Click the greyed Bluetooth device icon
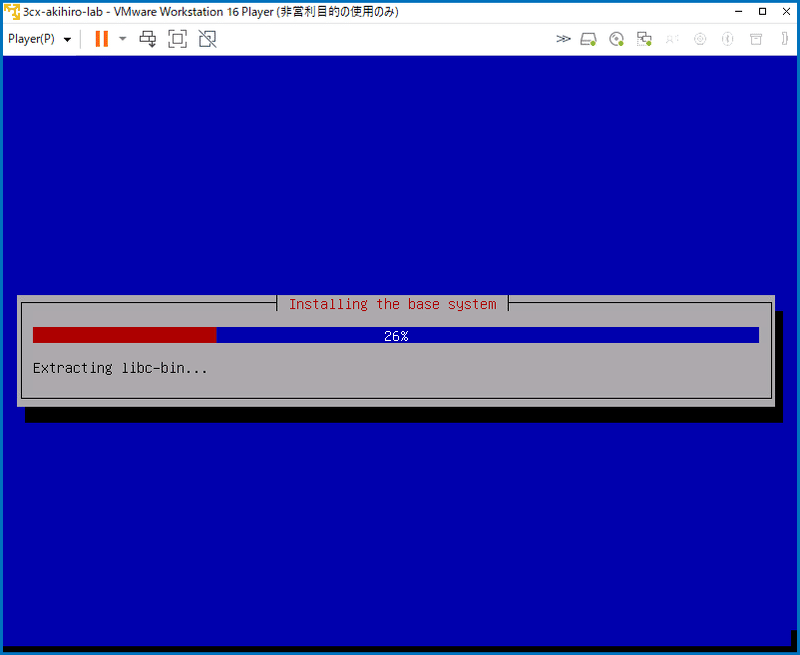Image resolution: width=800 pixels, height=655 pixels. [x=728, y=39]
